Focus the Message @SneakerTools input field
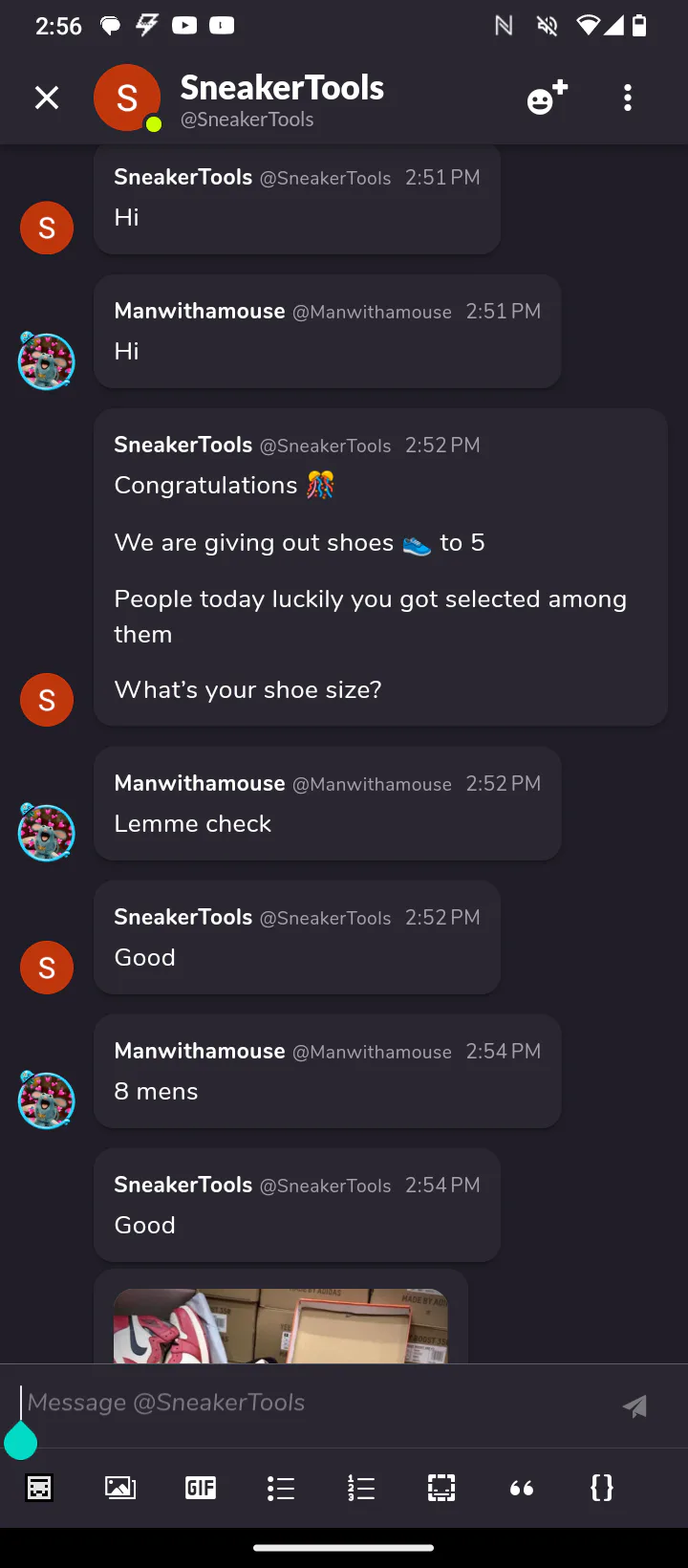Image resolution: width=688 pixels, height=1568 pixels. (x=315, y=1403)
